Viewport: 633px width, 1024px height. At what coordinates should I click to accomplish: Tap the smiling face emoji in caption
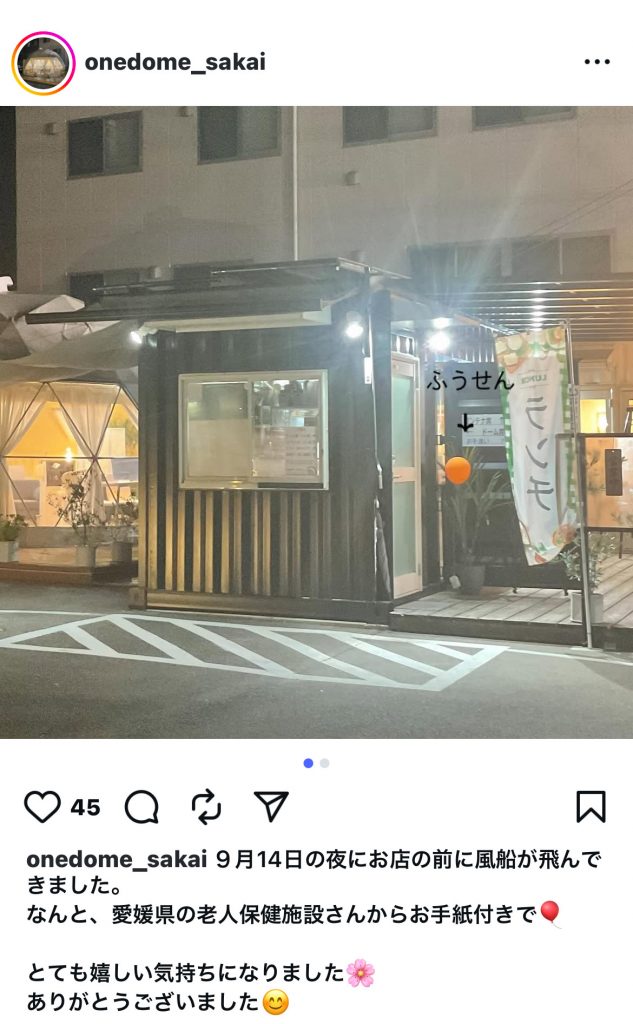276,1002
